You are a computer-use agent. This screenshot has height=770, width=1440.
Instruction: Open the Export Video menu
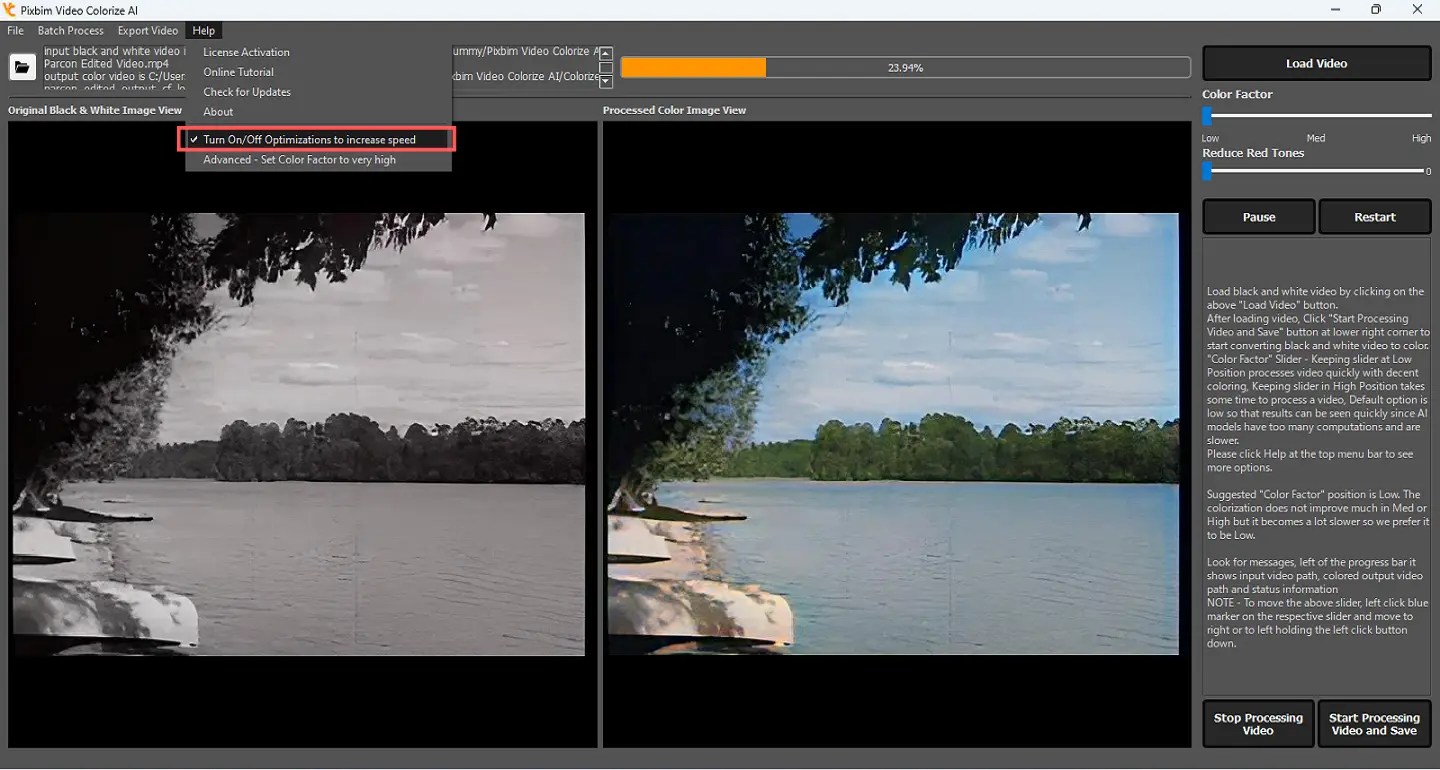pos(147,30)
